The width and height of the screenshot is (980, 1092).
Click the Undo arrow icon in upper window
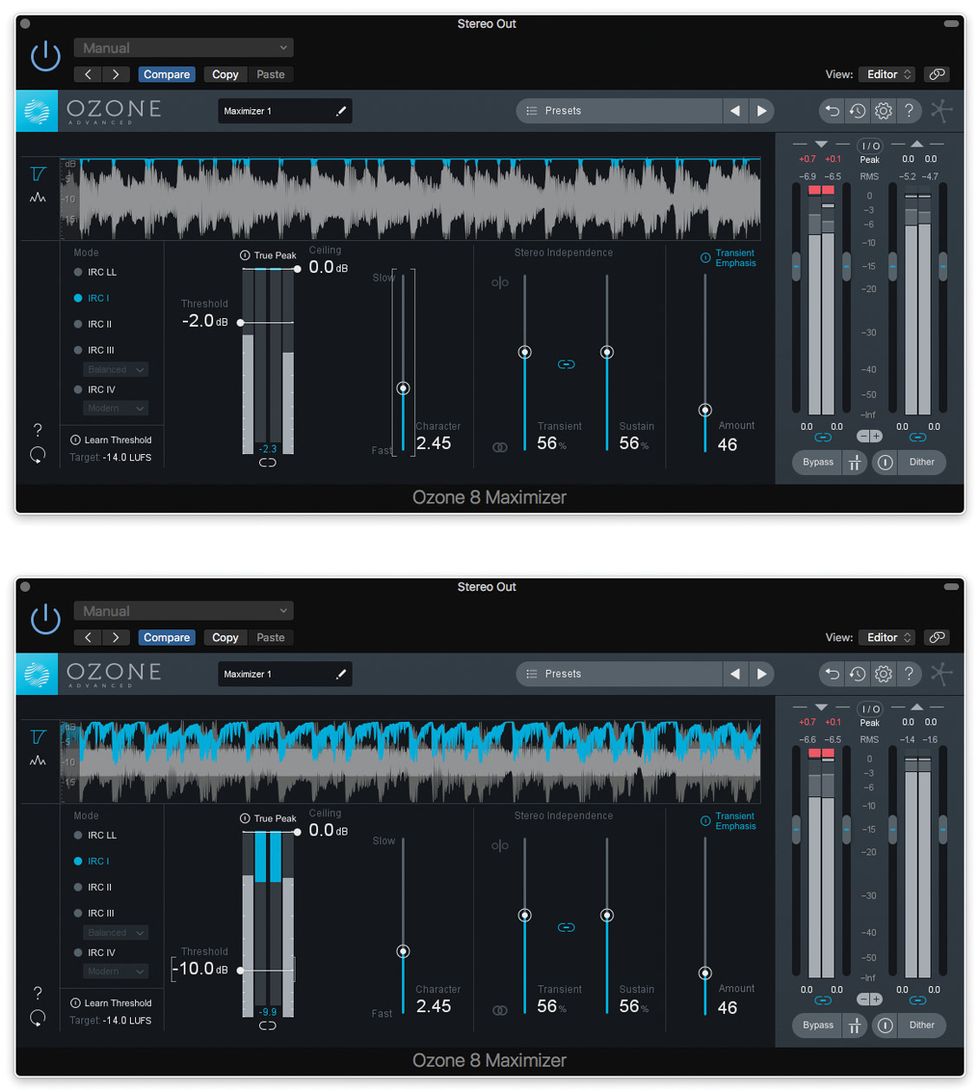click(832, 111)
